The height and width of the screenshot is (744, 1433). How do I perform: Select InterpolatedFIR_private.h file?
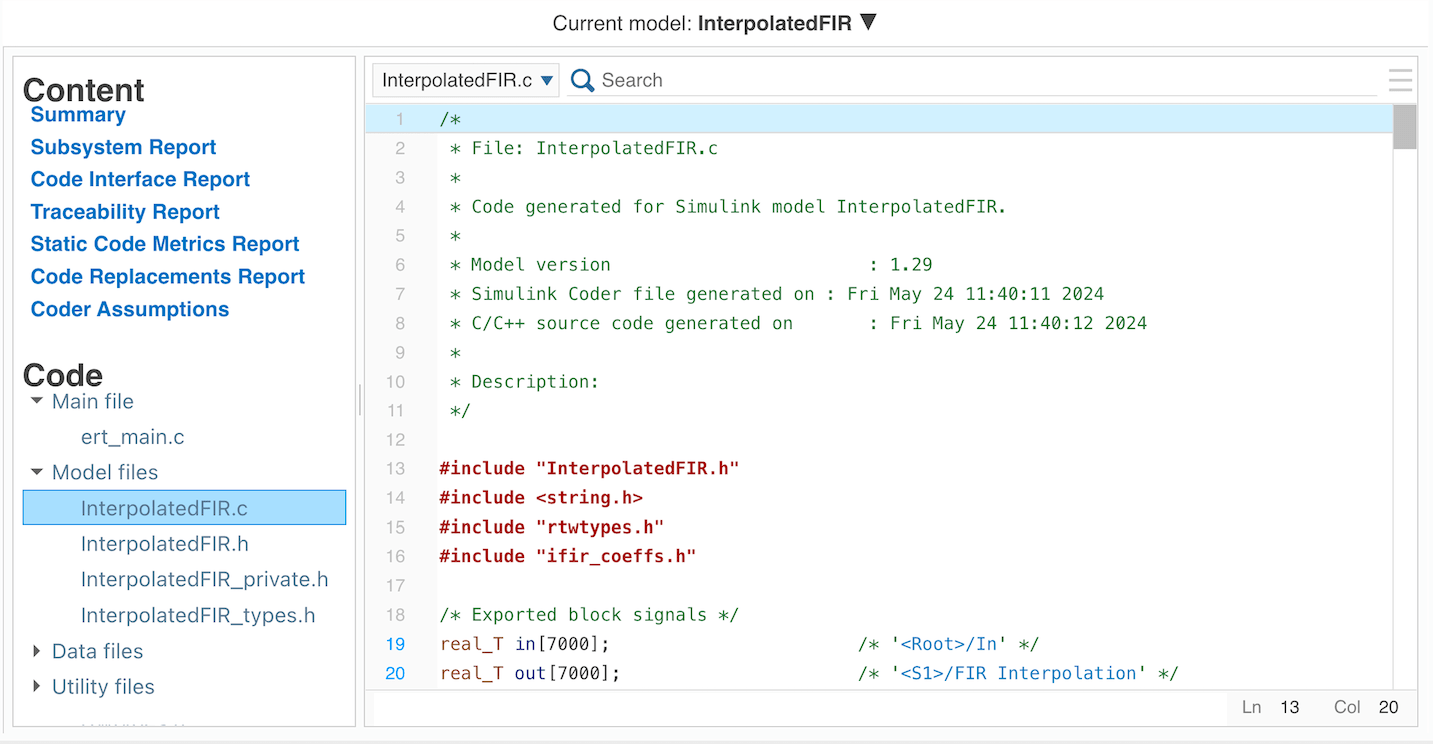pyautogui.click(x=204, y=580)
